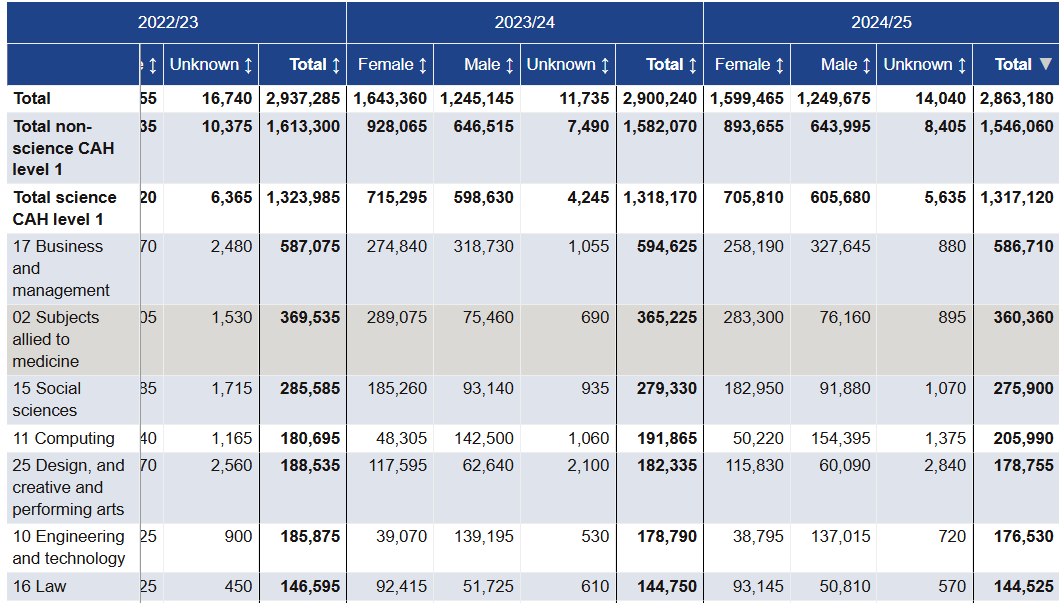Sort by the 2023/24 Female column arrows
Screen dimensions: 1059x603
point(423,65)
